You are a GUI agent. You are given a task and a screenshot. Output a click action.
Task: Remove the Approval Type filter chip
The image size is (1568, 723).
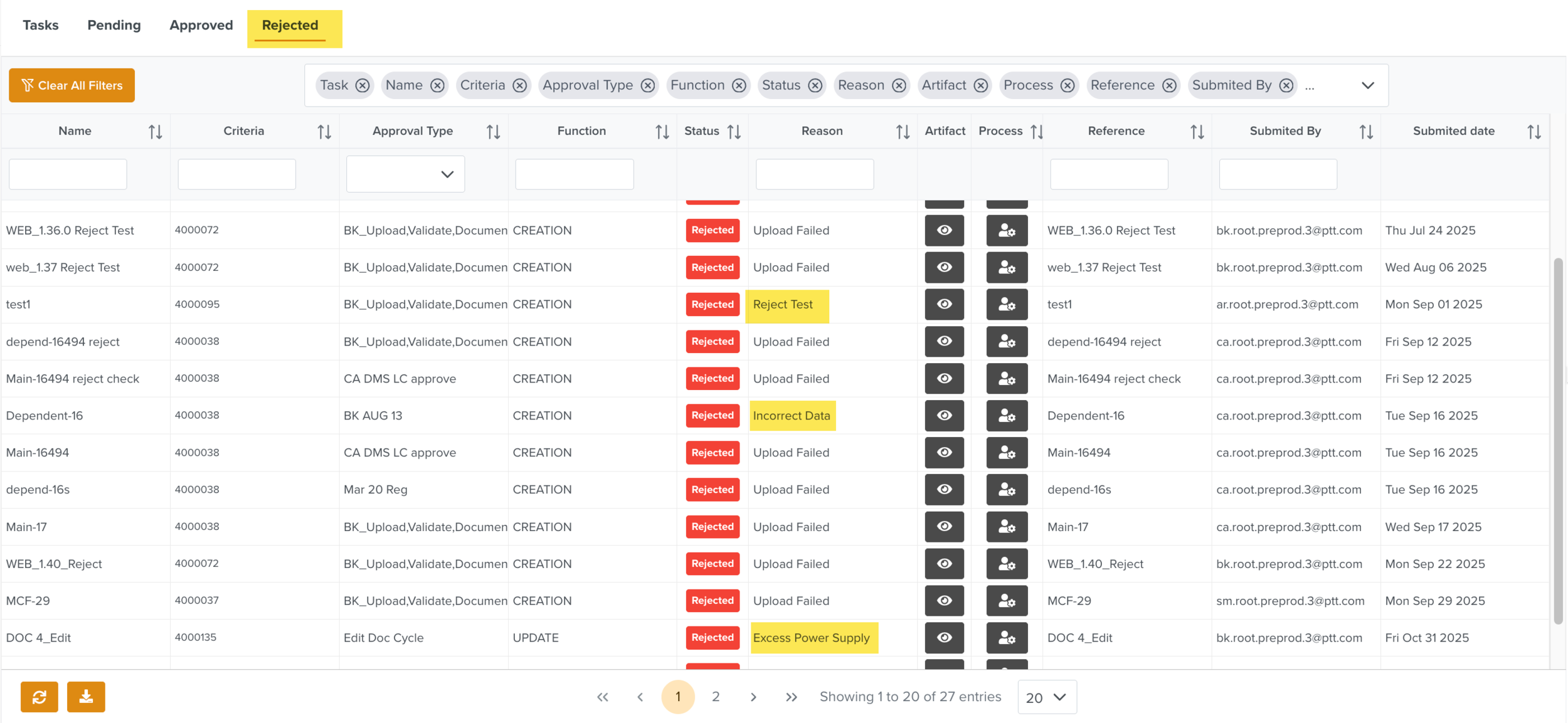[x=648, y=85]
